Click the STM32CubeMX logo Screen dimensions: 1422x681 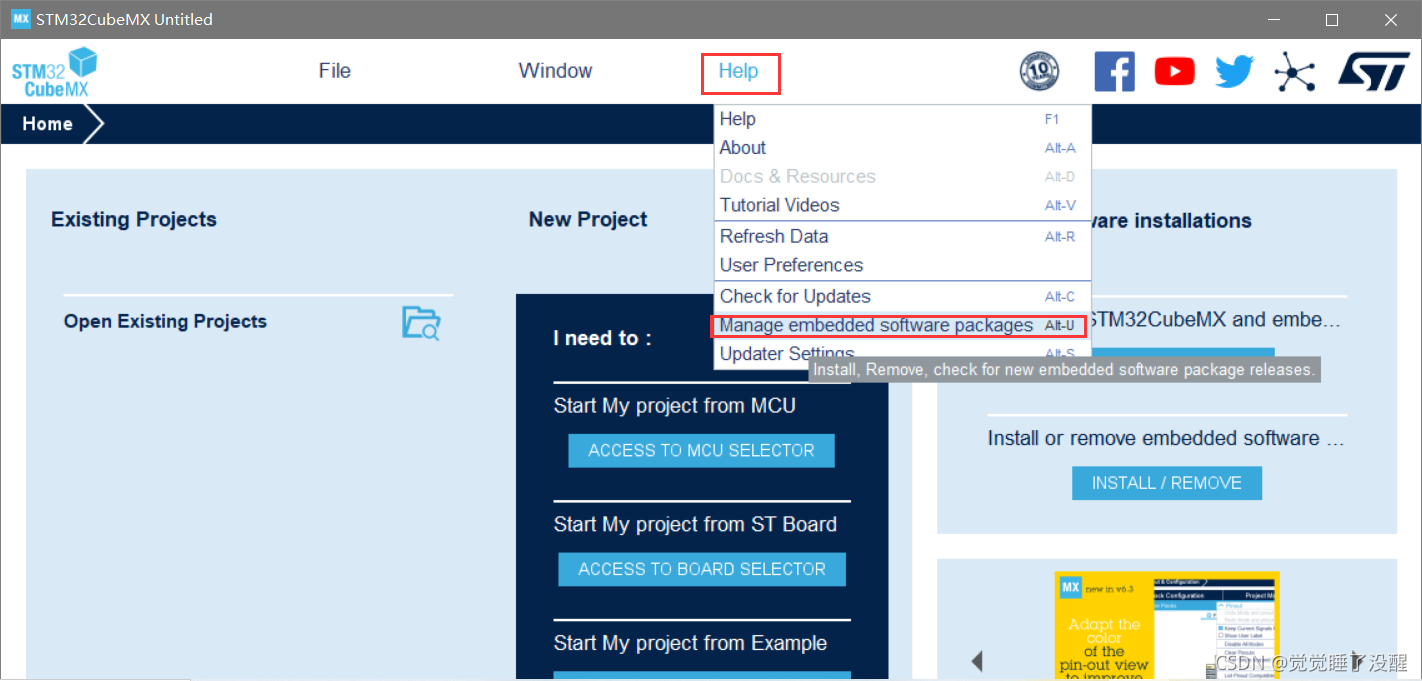(54, 72)
